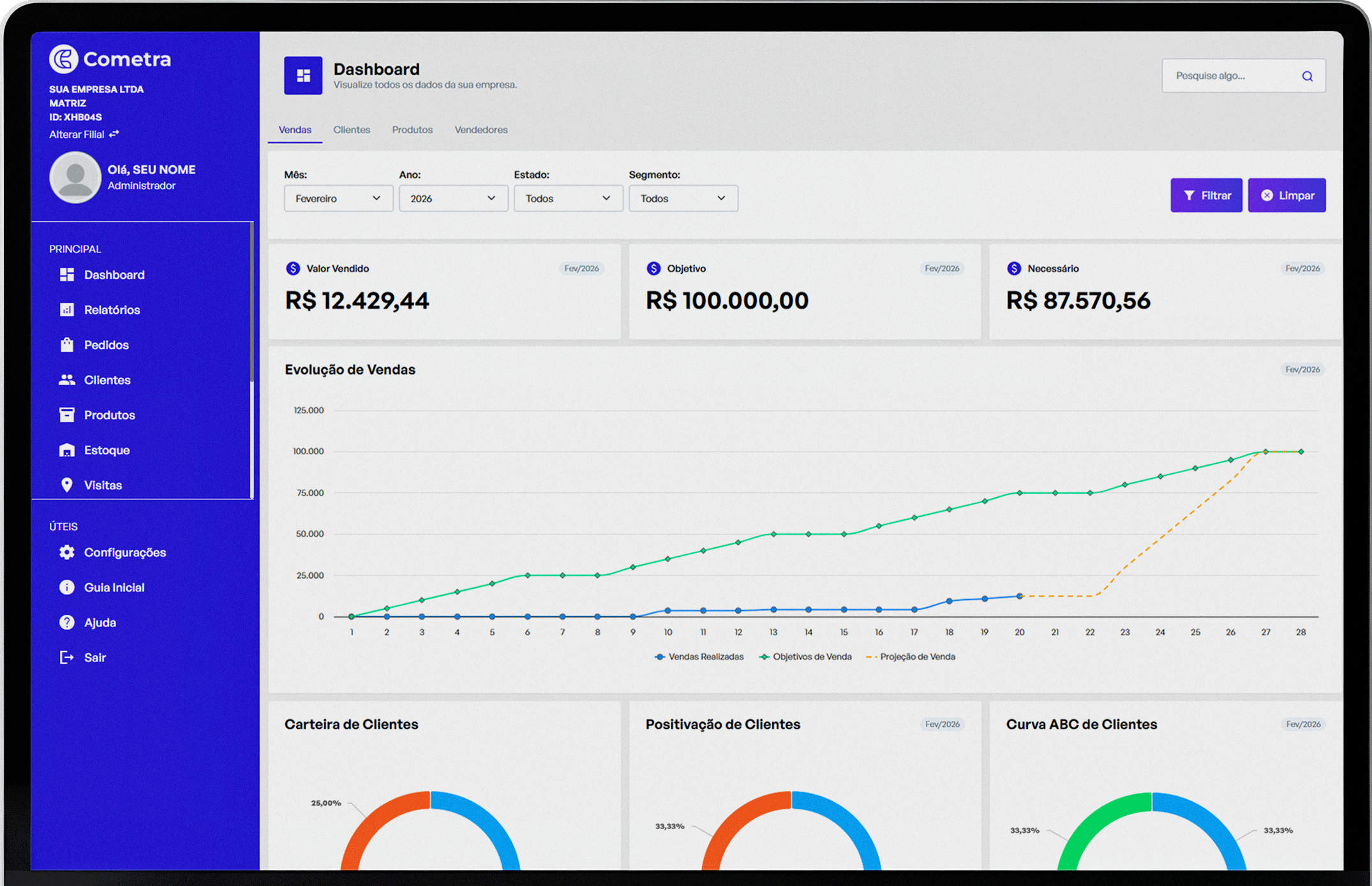Toggle Objetivos de Venda legend series
The width and height of the screenshot is (1372, 886).
pos(805,657)
